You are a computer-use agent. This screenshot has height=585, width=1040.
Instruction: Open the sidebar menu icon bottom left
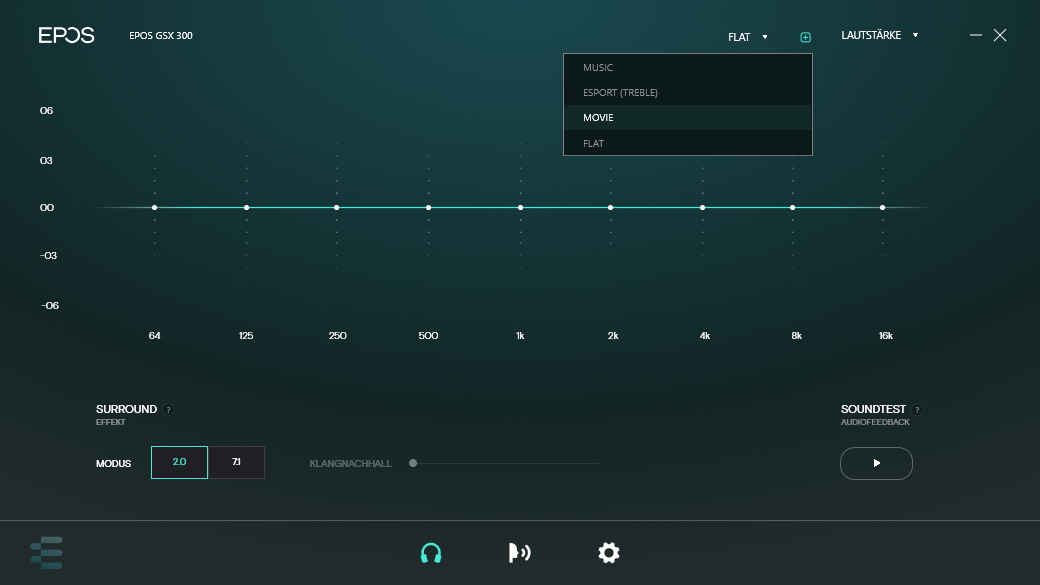[x=46, y=553]
